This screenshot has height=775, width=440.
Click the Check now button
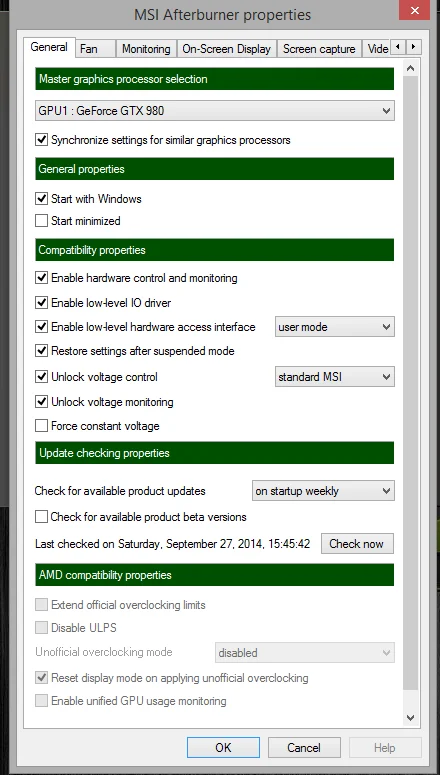(356, 544)
